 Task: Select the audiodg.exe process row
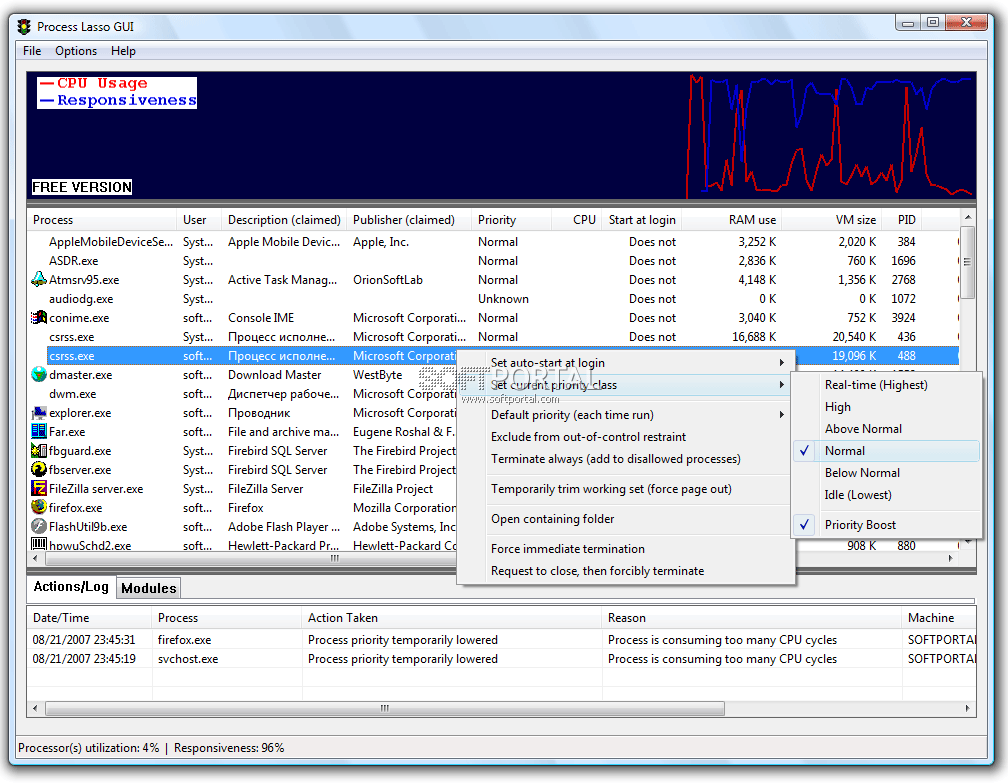(493, 298)
